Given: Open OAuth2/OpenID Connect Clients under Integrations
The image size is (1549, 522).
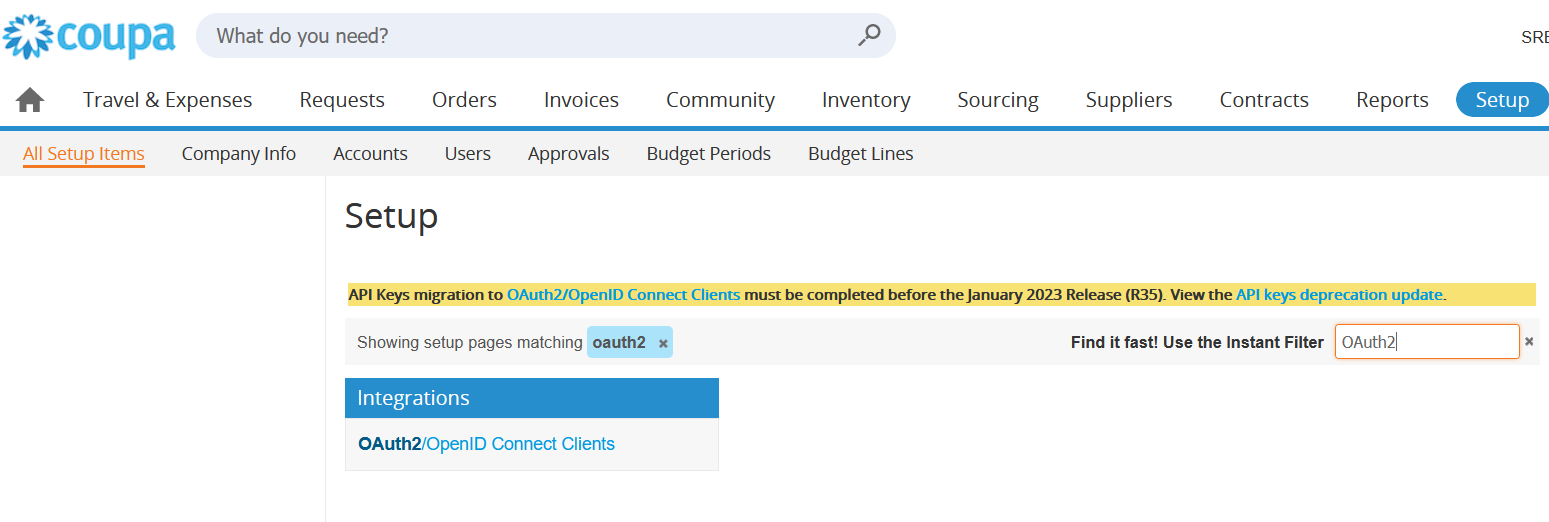Looking at the screenshot, I should click(487, 444).
